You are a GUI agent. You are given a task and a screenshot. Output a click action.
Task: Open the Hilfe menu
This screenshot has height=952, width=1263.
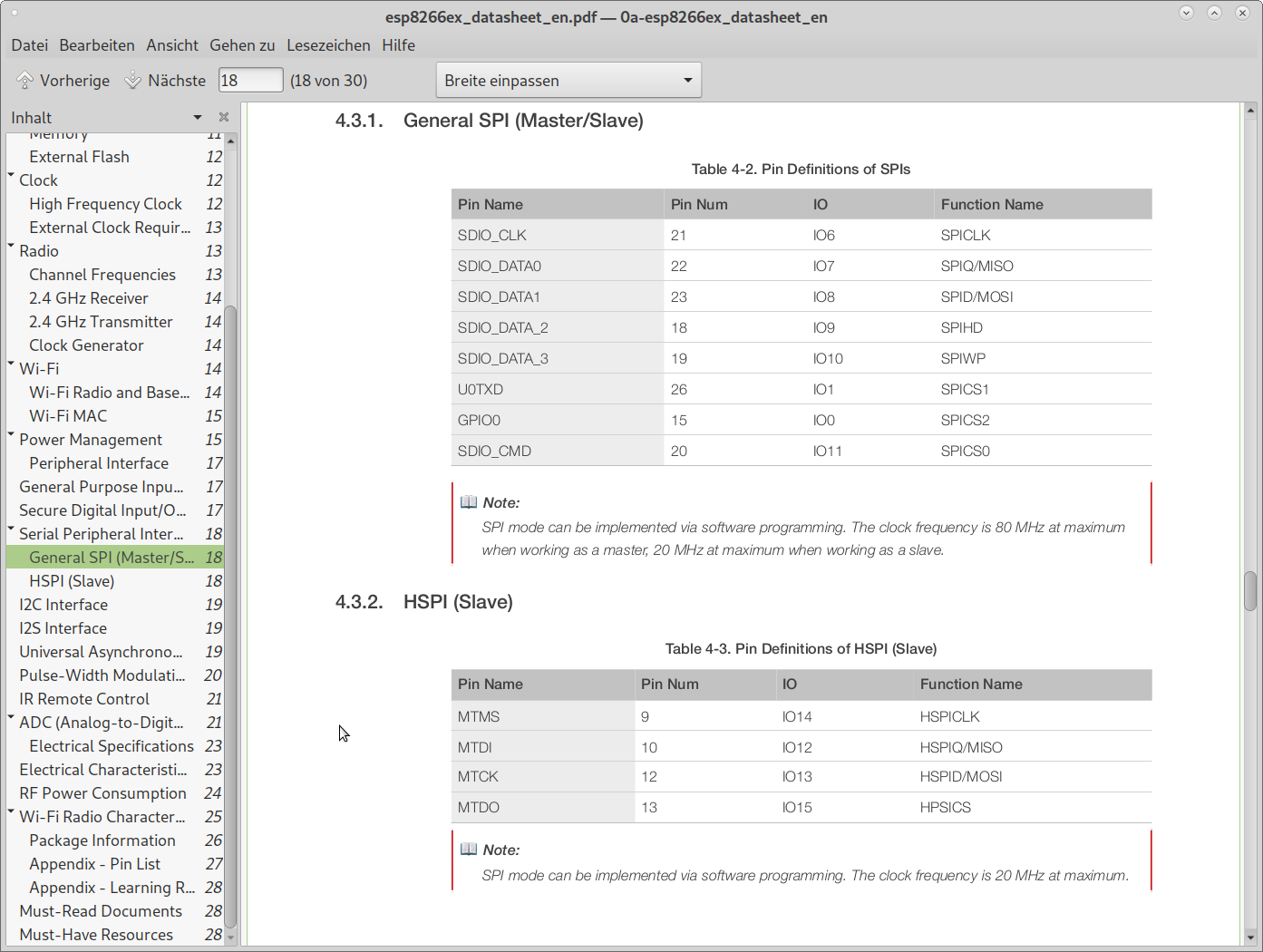[398, 45]
